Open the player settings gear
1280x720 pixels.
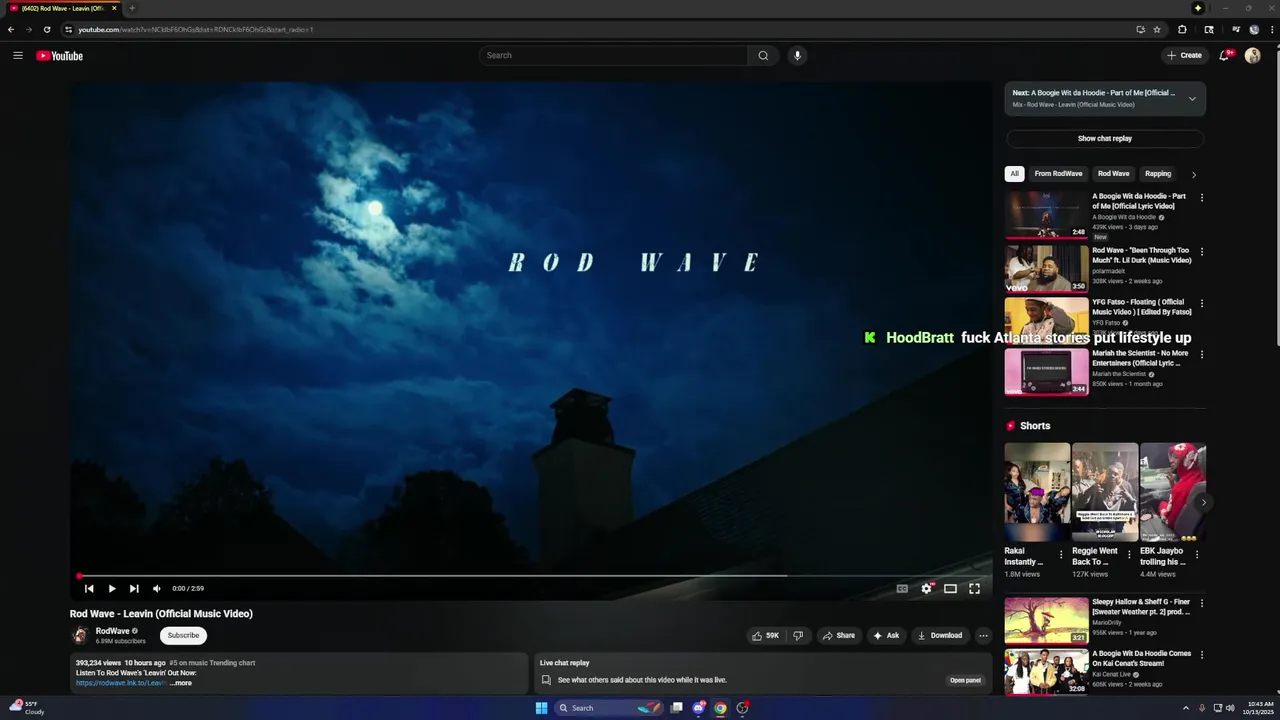click(926, 589)
